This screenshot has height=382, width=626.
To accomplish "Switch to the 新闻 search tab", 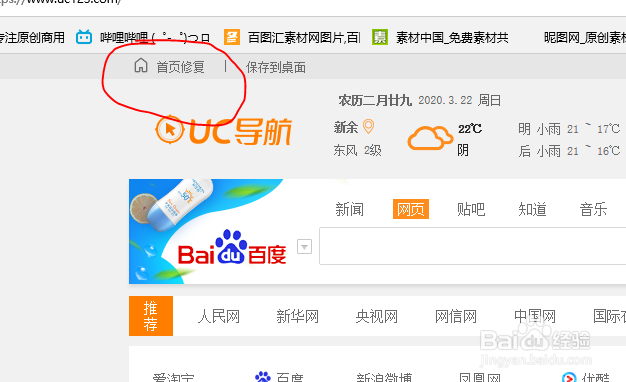I will pos(349,209).
